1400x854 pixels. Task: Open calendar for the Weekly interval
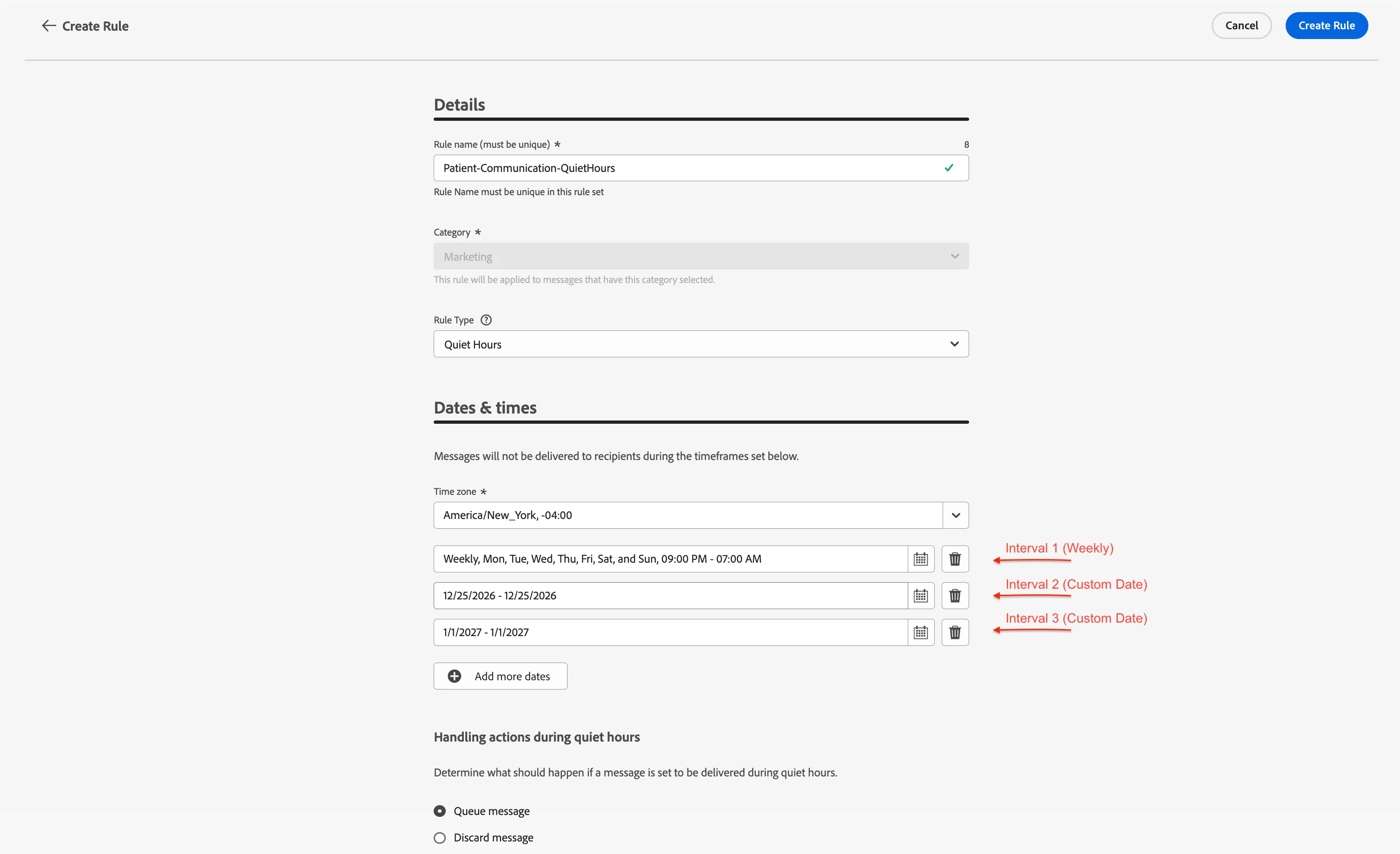pyautogui.click(x=920, y=559)
